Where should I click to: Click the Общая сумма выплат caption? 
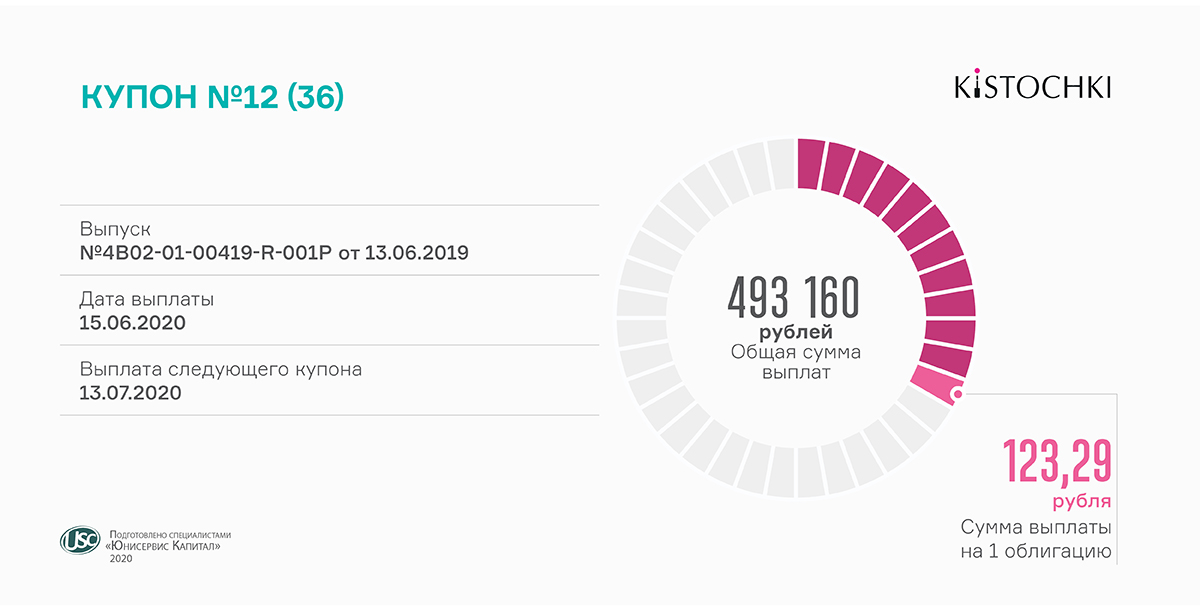795,363
